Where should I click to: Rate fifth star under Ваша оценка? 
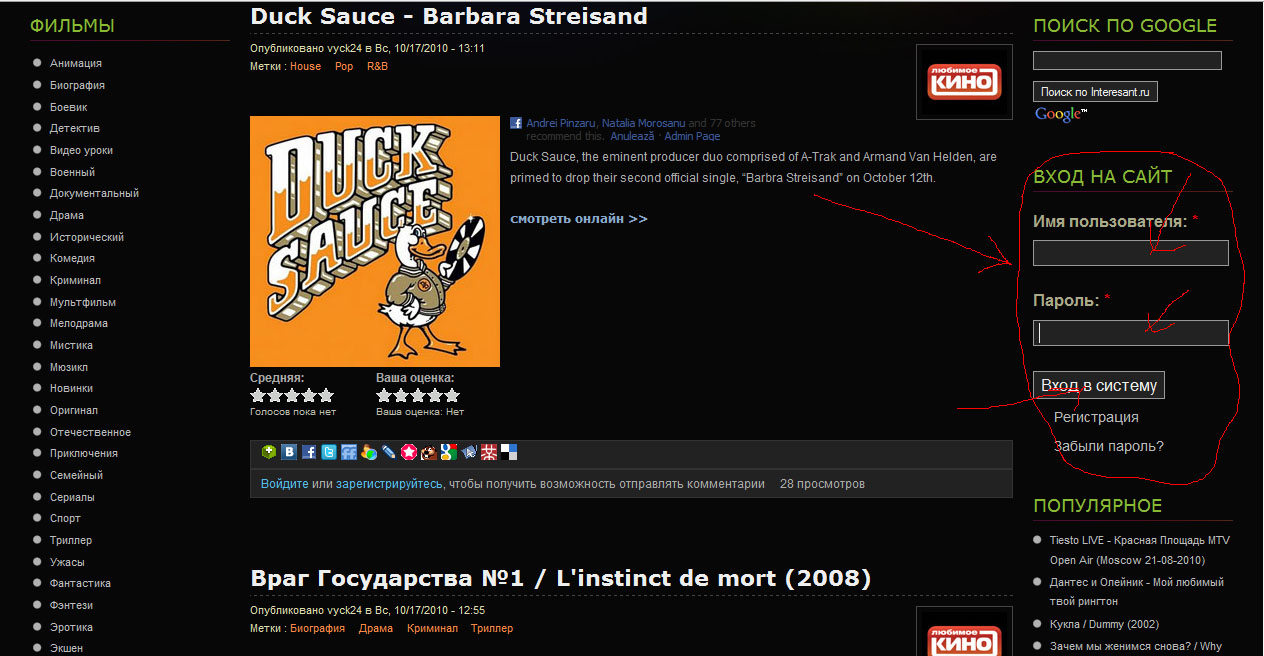452,396
